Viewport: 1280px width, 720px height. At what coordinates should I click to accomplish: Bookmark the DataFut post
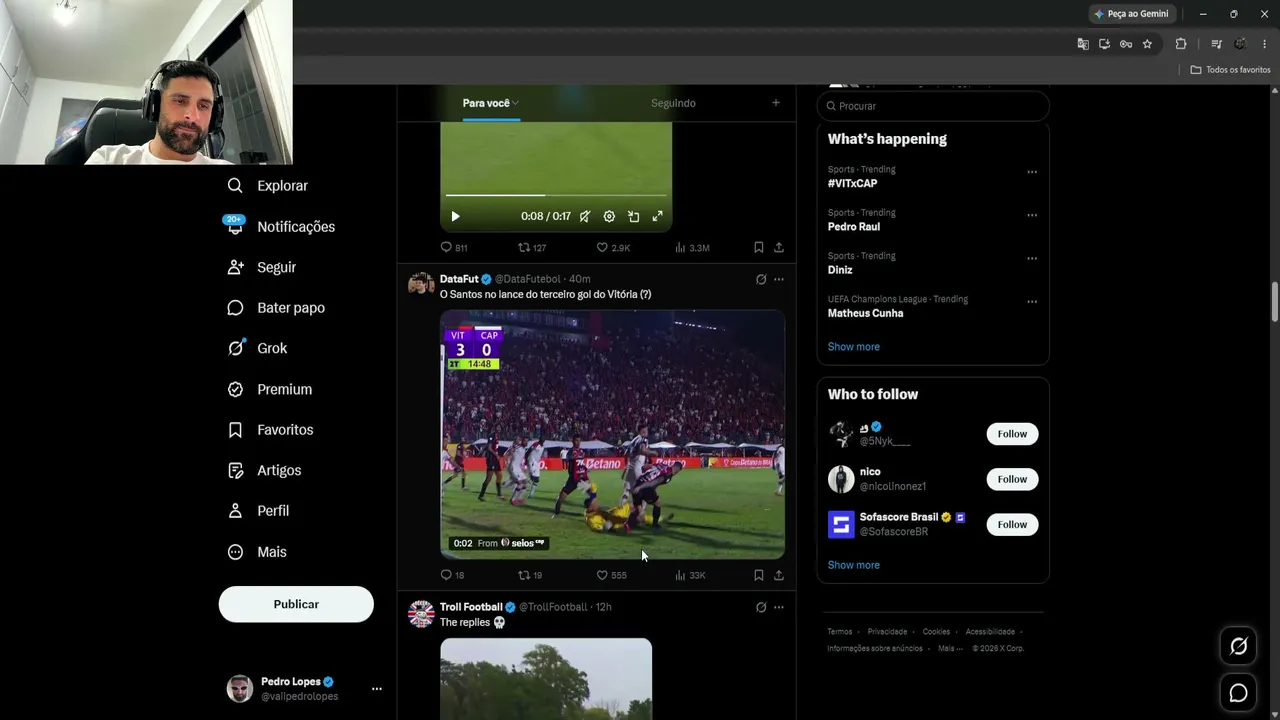[759, 576]
